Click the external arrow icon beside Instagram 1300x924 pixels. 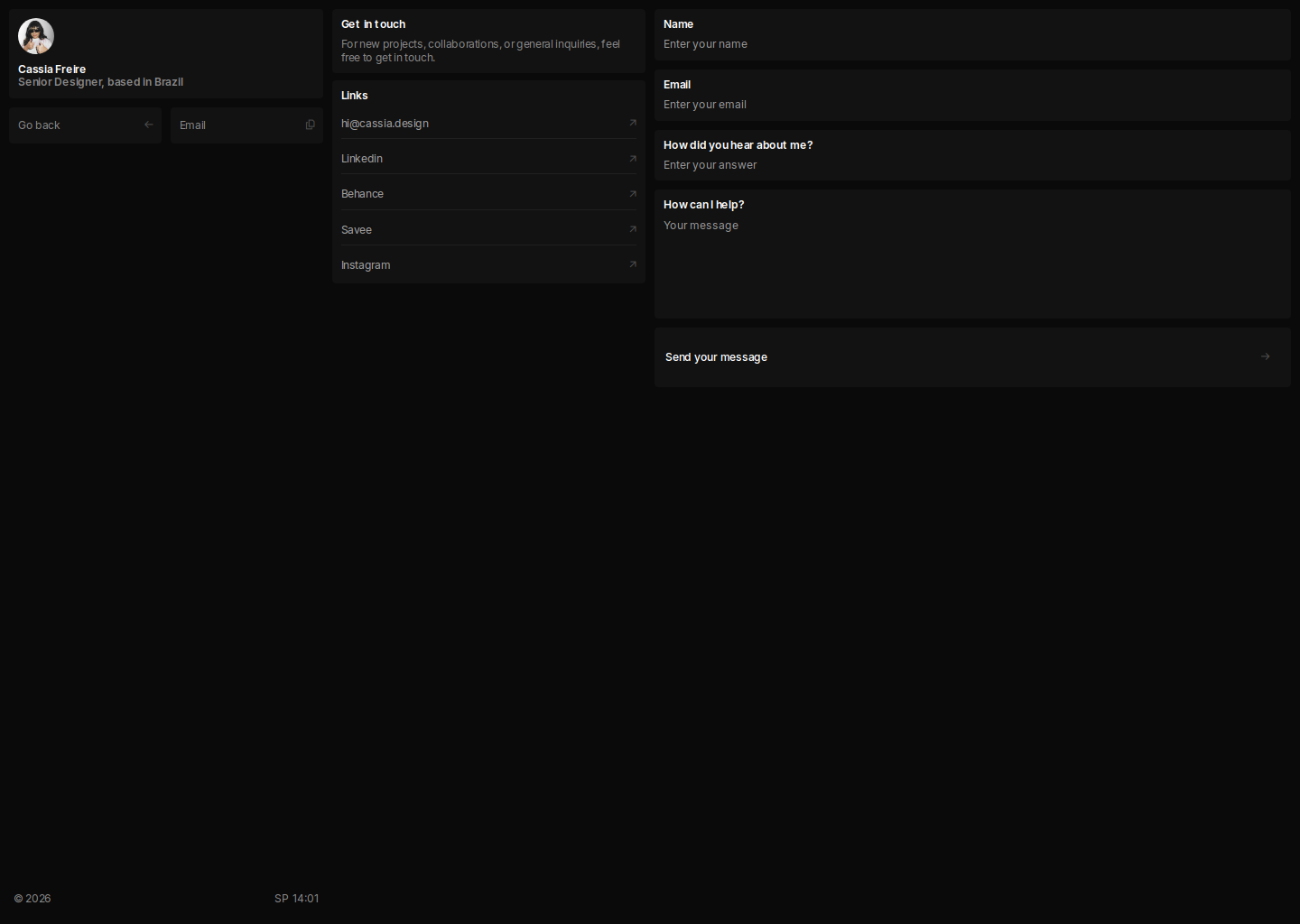633,264
